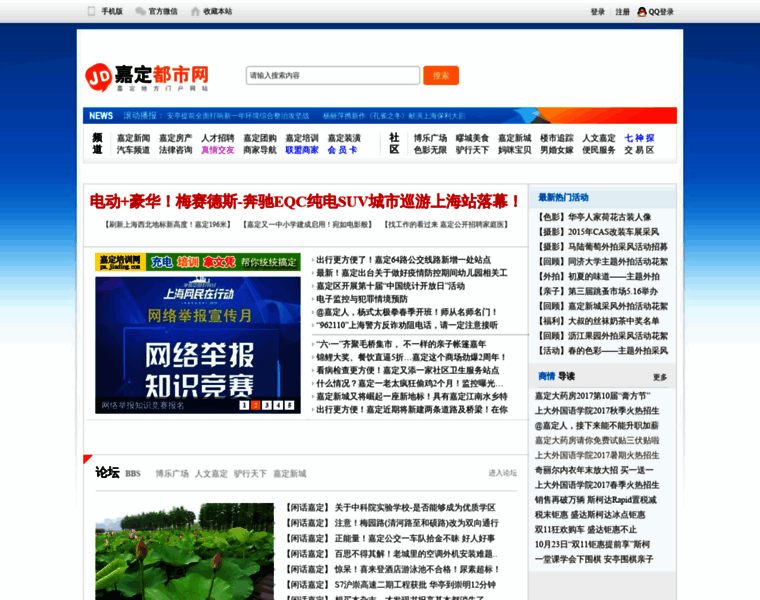Image resolution: width=760 pixels, height=600 pixels.
Task: Click the 嘉定都市网 JD logo
Action: (147, 77)
